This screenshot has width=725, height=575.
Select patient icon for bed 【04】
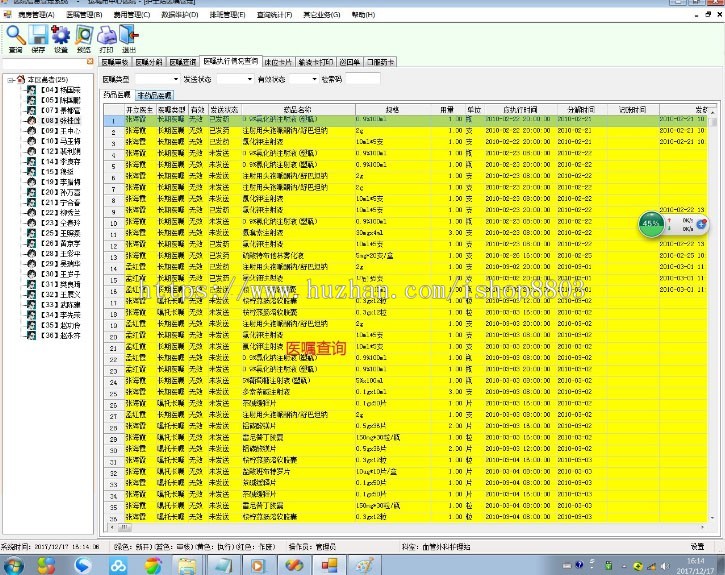[33, 90]
